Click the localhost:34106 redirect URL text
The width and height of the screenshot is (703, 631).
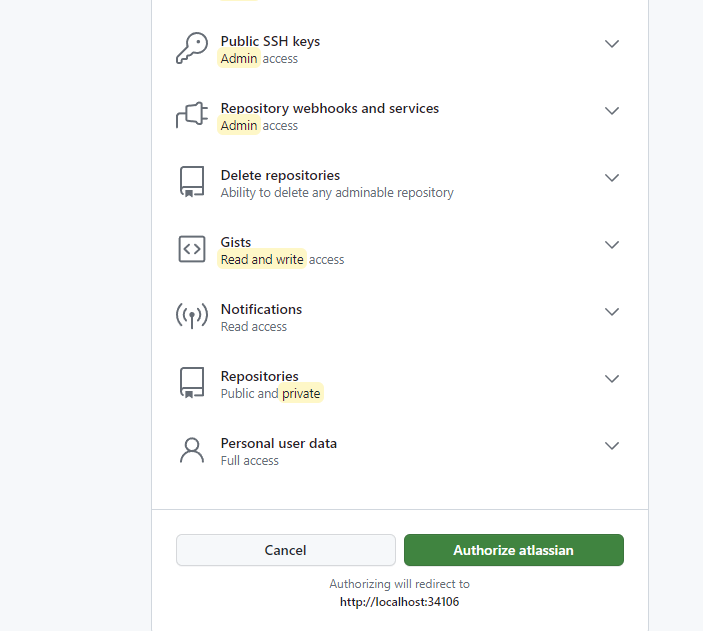click(399, 602)
